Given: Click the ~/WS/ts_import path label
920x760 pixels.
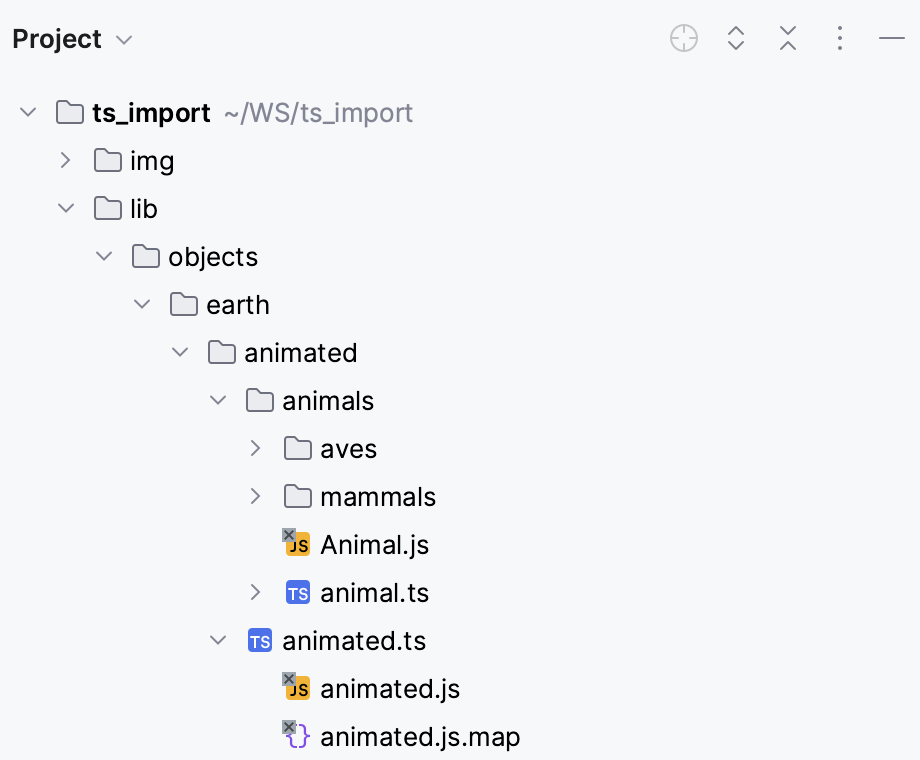Looking at the screenshot, I should 318,113.
